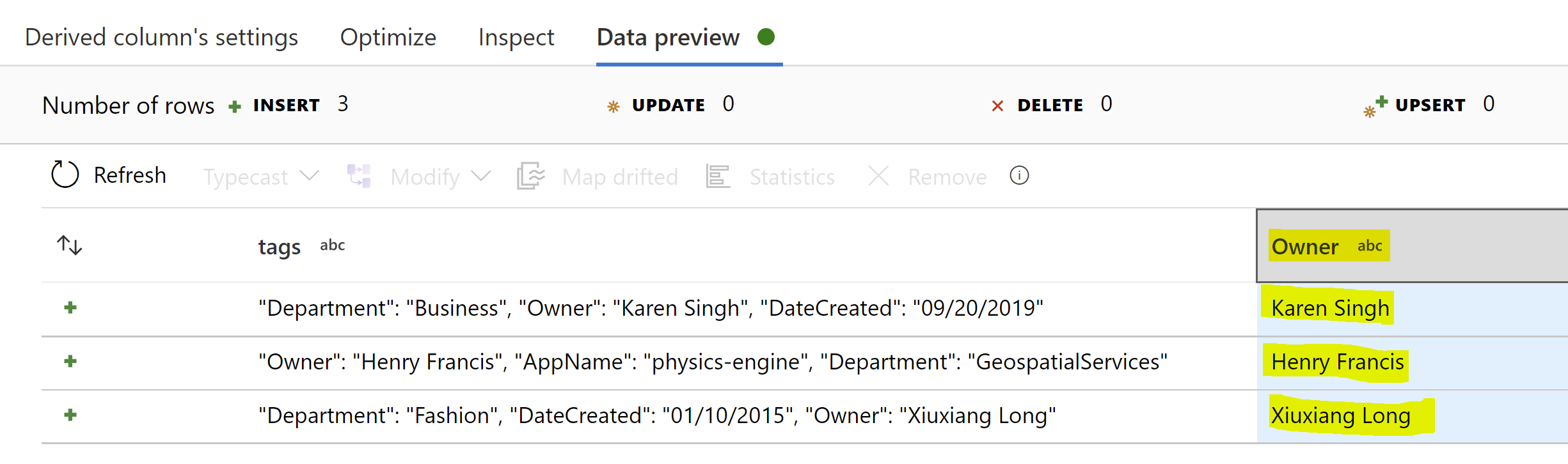This screenshot has height=464, width=1568.
Task: Select the Data preview tab
Action: pyautogui.click(x=668, y=38)
